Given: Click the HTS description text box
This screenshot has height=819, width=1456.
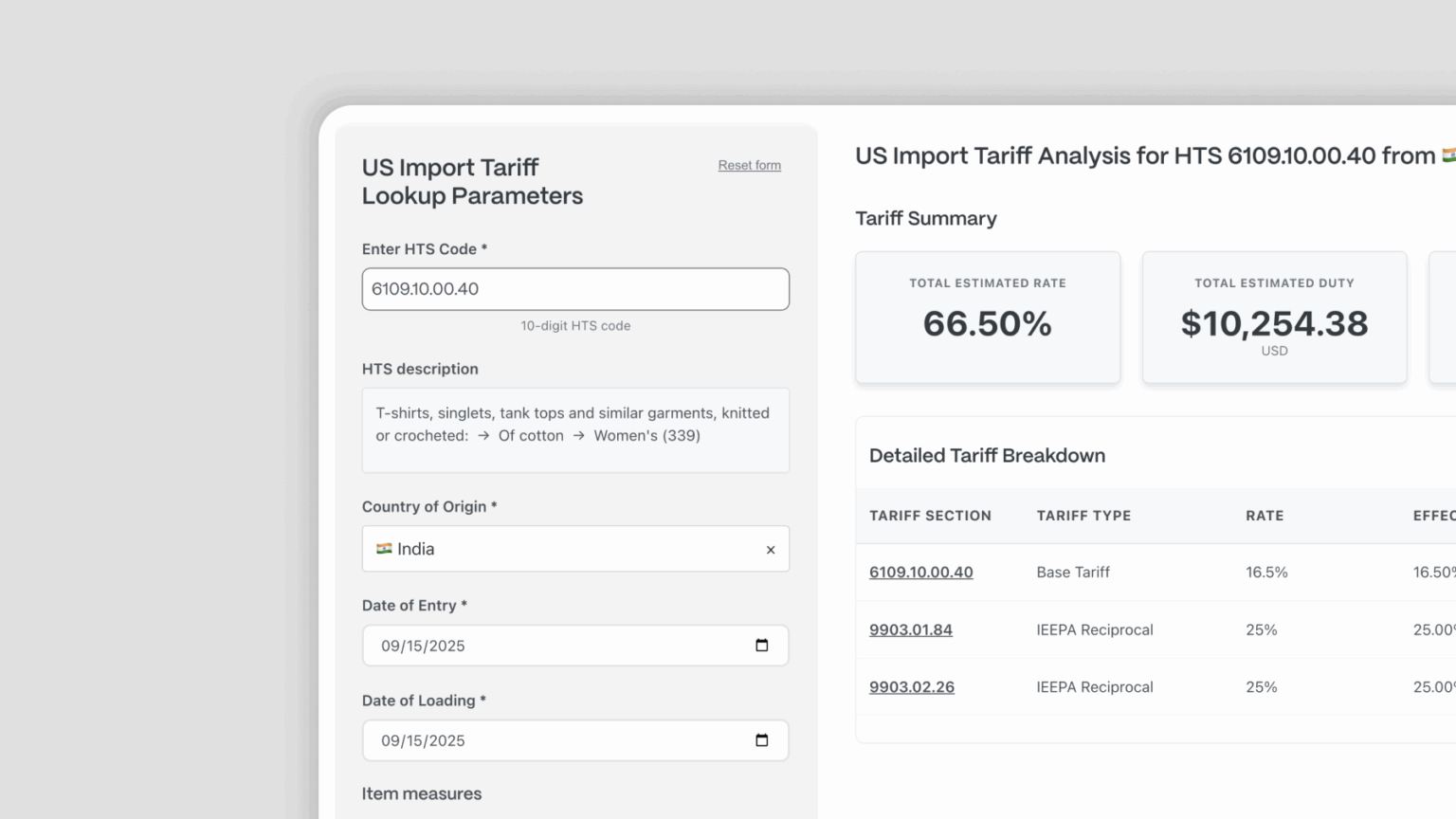Looking at the screenshot, I should click(574, 429).
